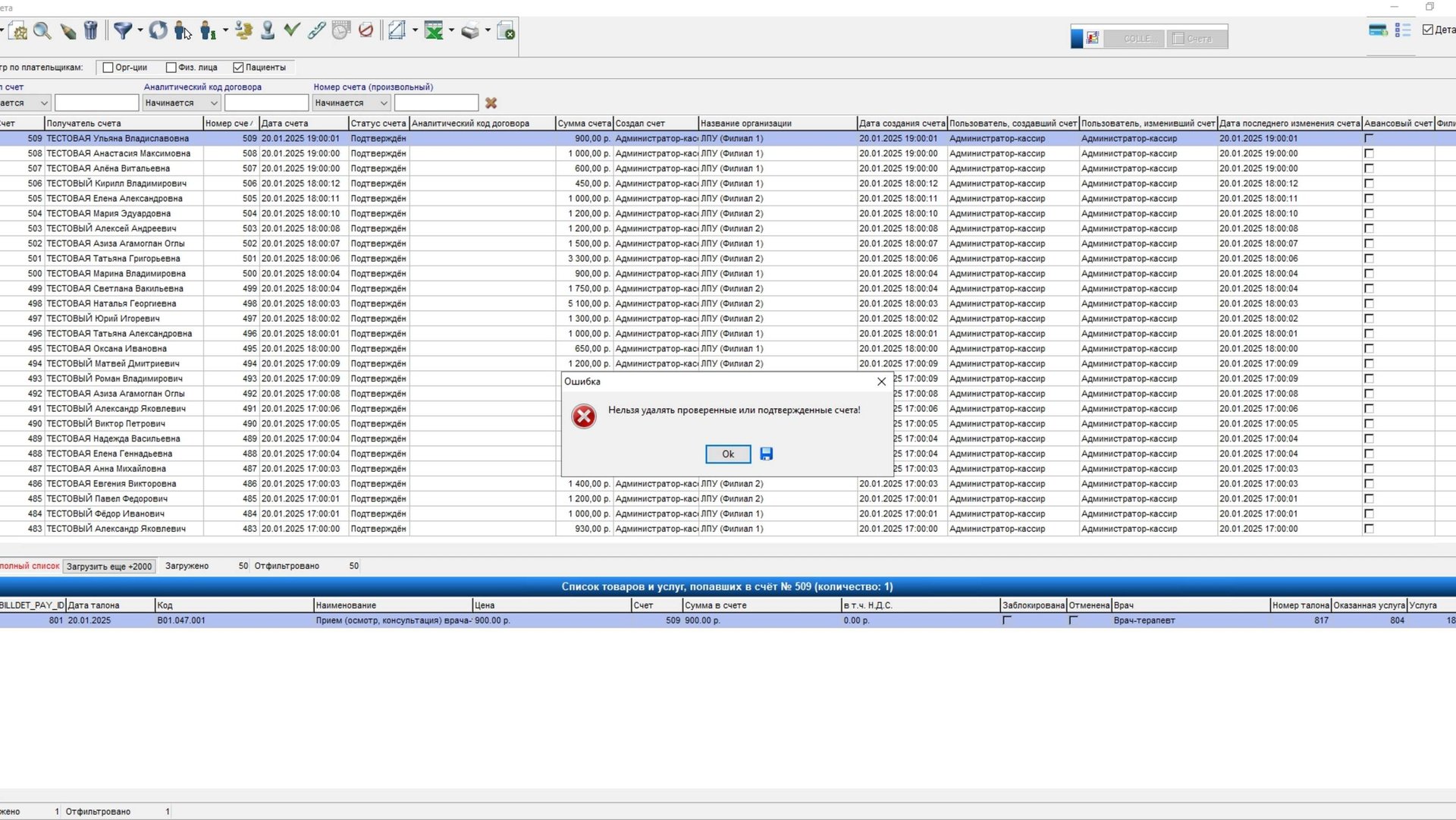Click the Загрузить еще +2000 button
This screenshot has width=1456, height=820.
[x=108, y=567]
